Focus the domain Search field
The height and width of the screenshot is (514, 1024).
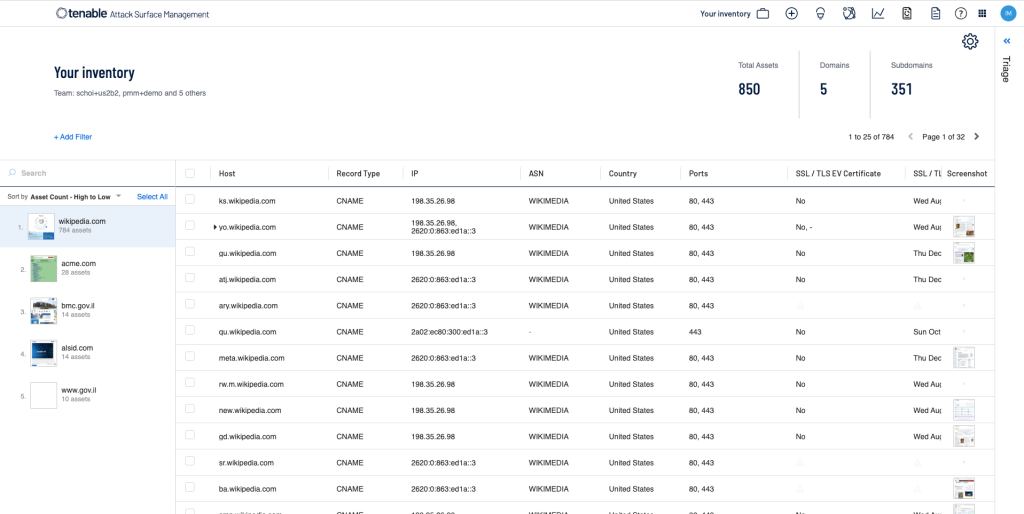[91, 173]
